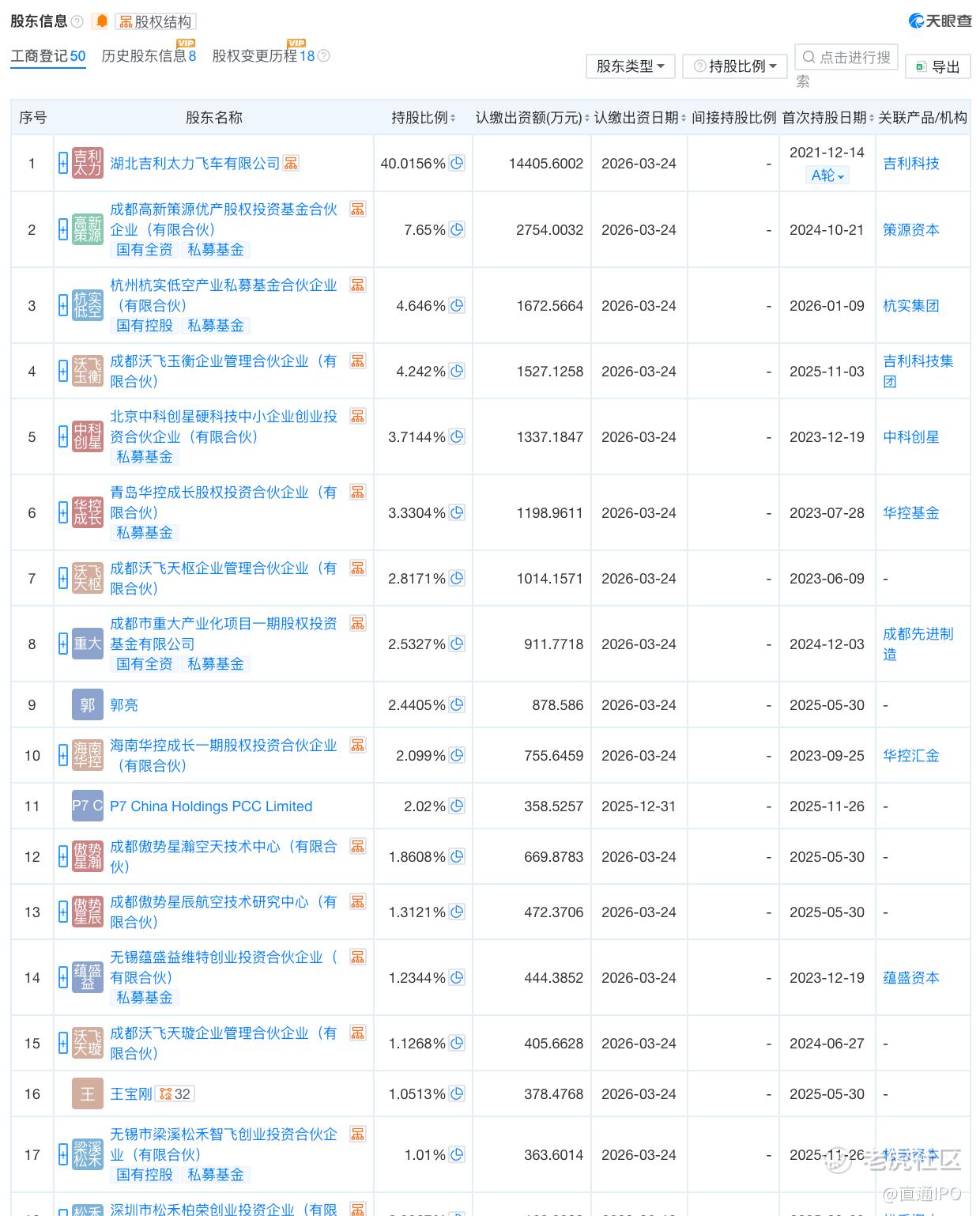Click 吉利太力 company logo thumbnail
The width and height of the screenshot is (980, 1216).
click(88, 164)
